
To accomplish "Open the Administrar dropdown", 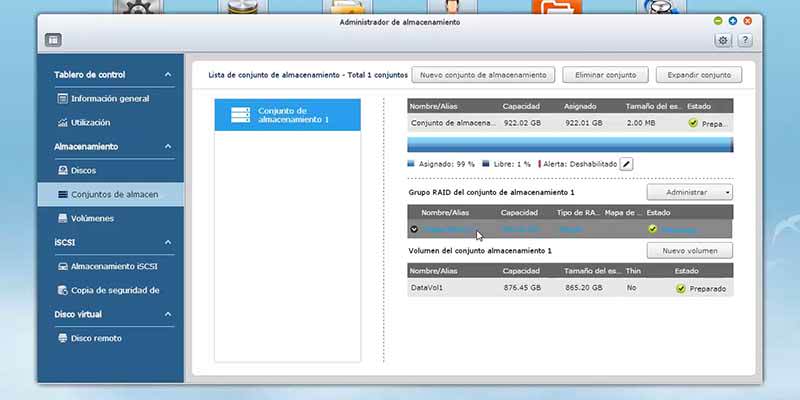I will [690, 192].
